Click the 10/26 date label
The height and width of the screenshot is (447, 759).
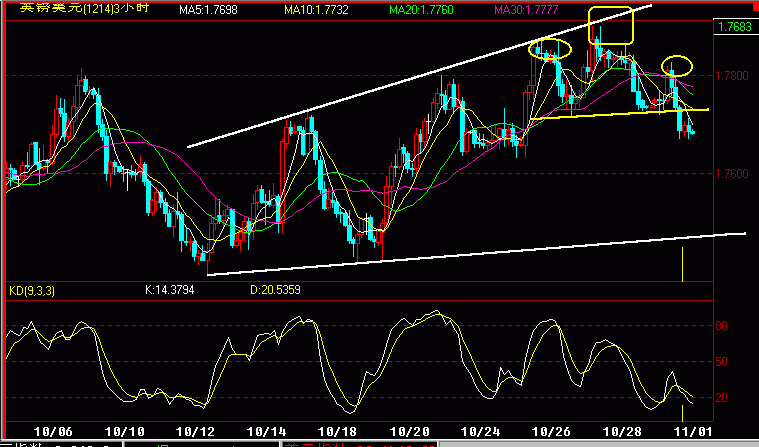tap(551, 431)
